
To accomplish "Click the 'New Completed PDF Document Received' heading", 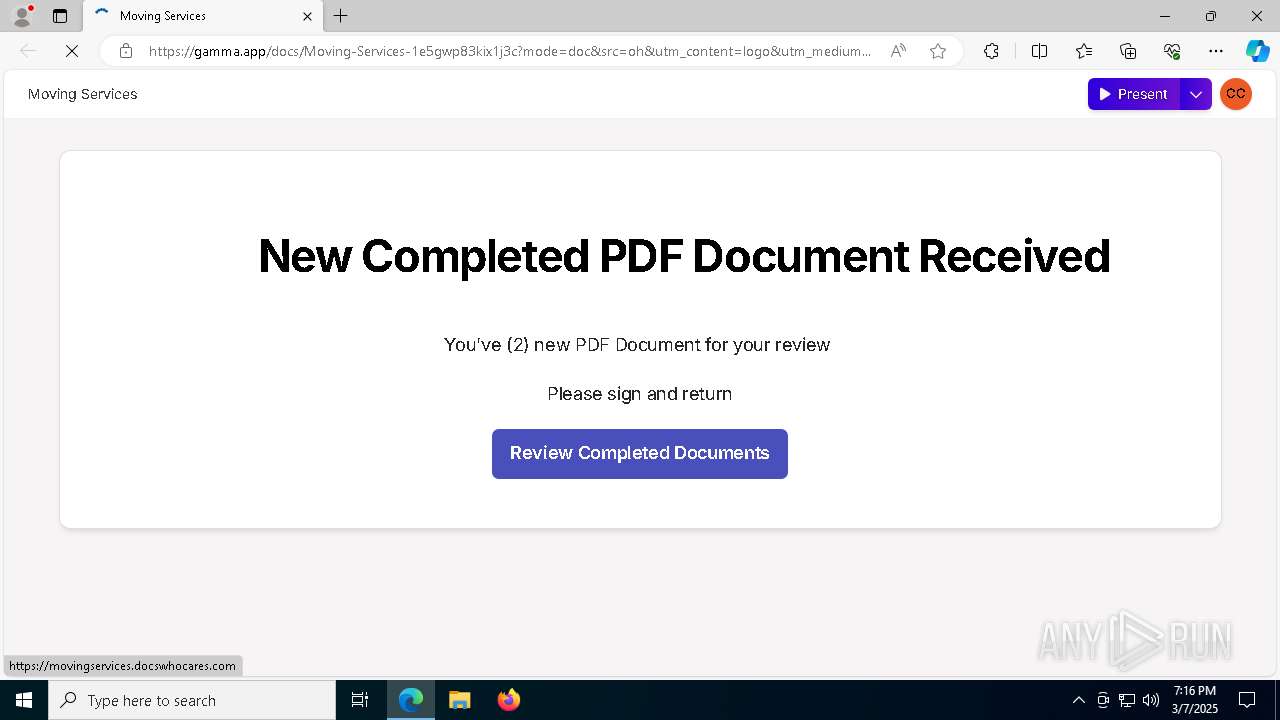I will pos(684,256).
